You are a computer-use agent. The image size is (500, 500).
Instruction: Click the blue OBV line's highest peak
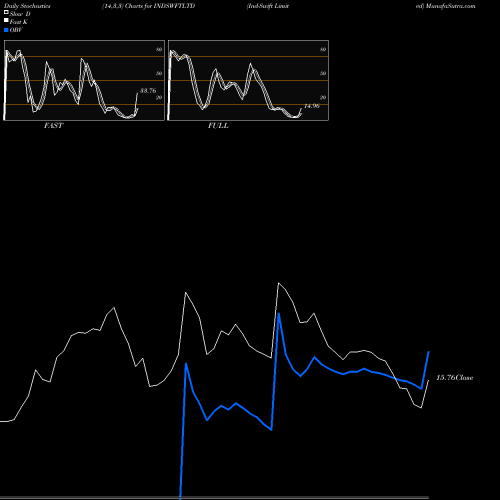click(279, 314)
